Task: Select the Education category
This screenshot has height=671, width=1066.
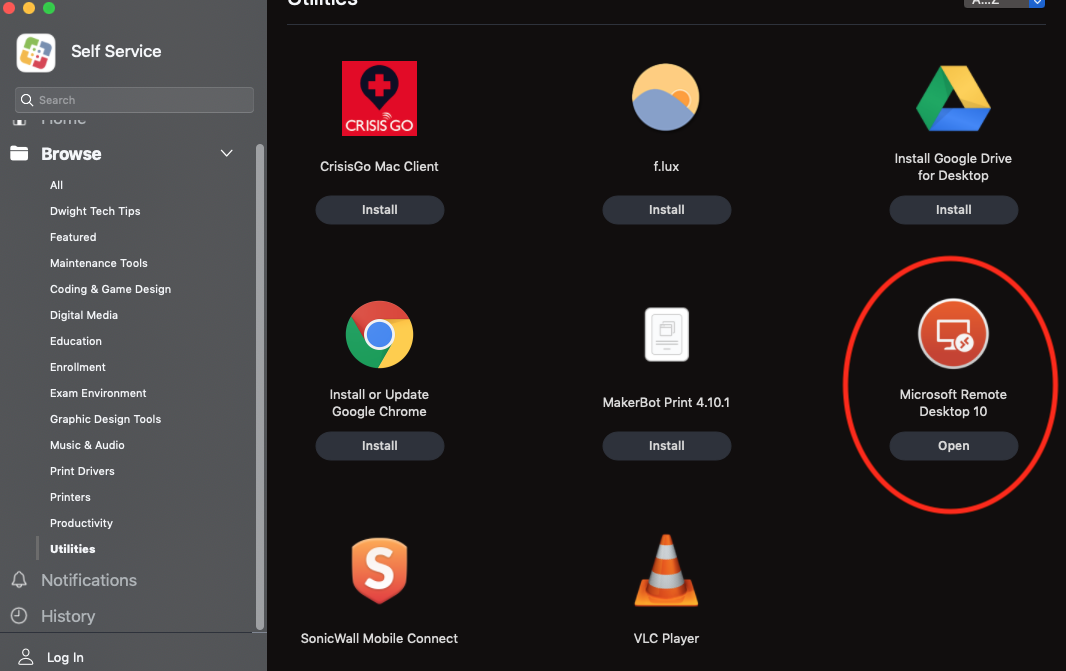Action: click(x=75, y=341)
